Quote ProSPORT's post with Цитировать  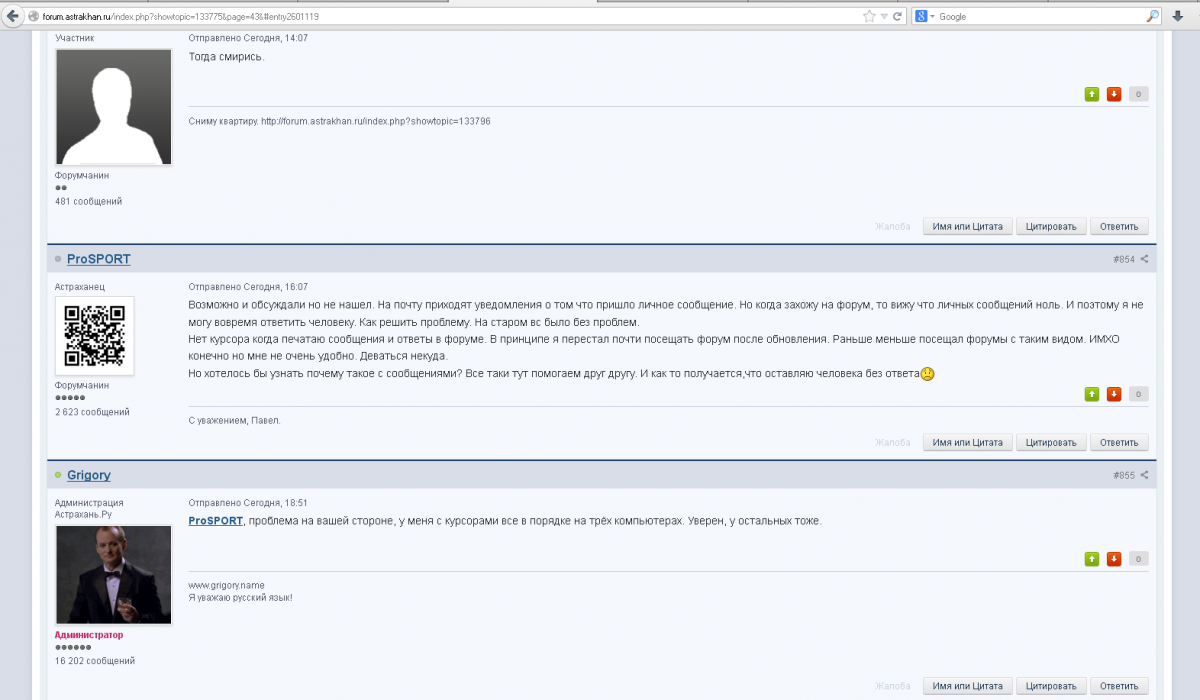pyautogui.click(x=1051, y=442)
